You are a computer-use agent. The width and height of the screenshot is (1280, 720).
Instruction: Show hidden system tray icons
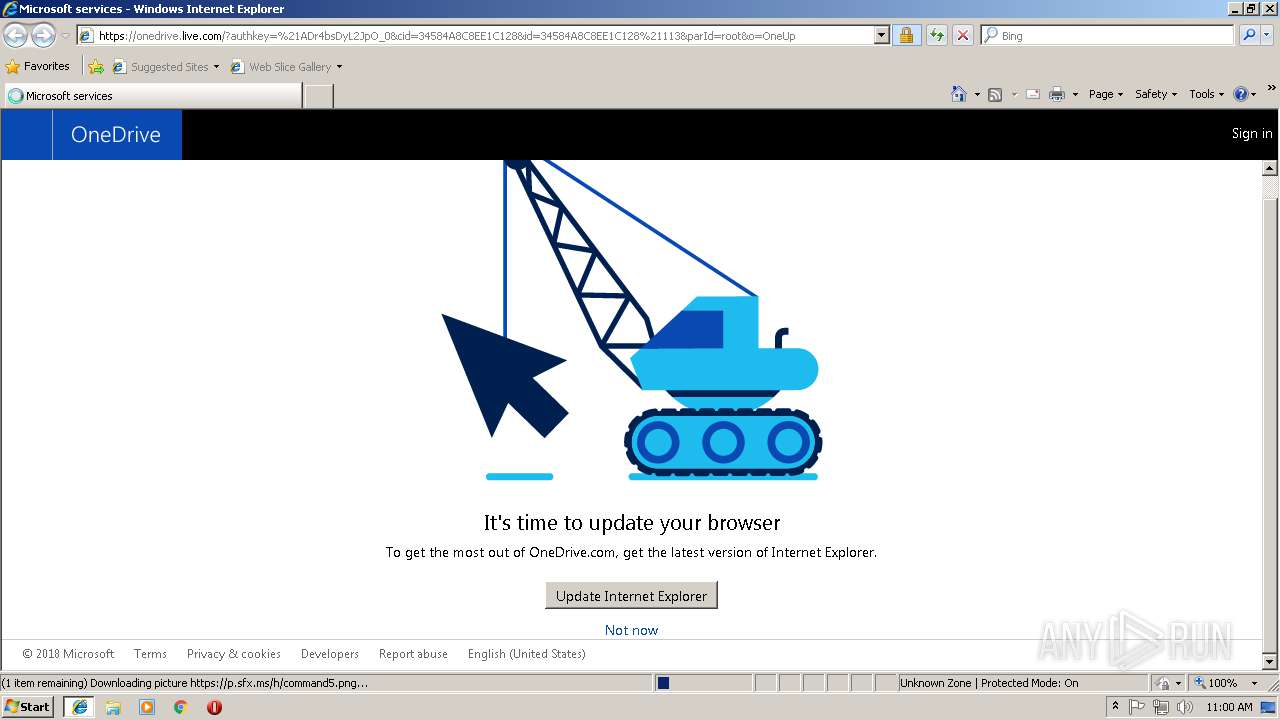1115,707
